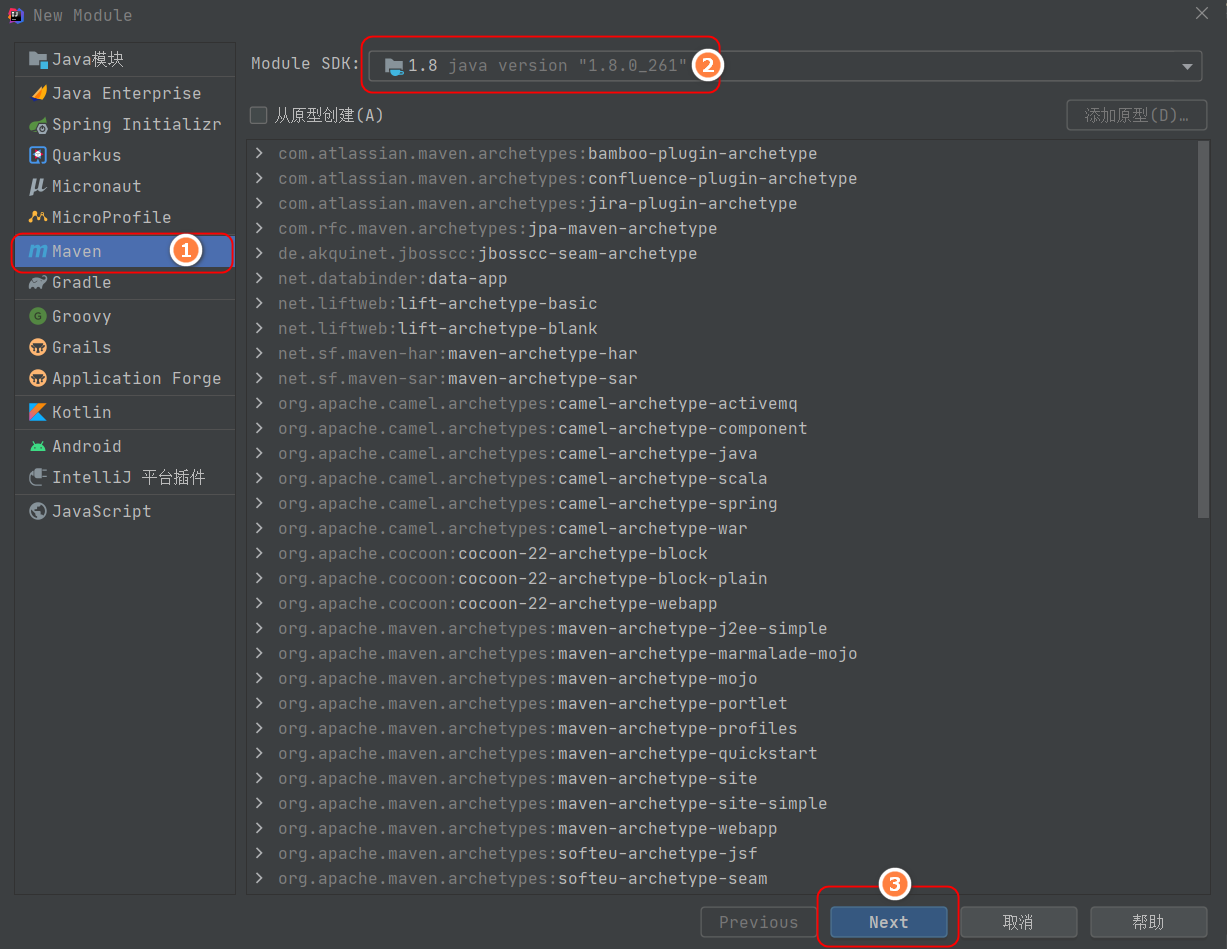Viewport: 1227px width, 949px height.
Task: Click the archetype list vertical scrollbar
Action: 1203,330
